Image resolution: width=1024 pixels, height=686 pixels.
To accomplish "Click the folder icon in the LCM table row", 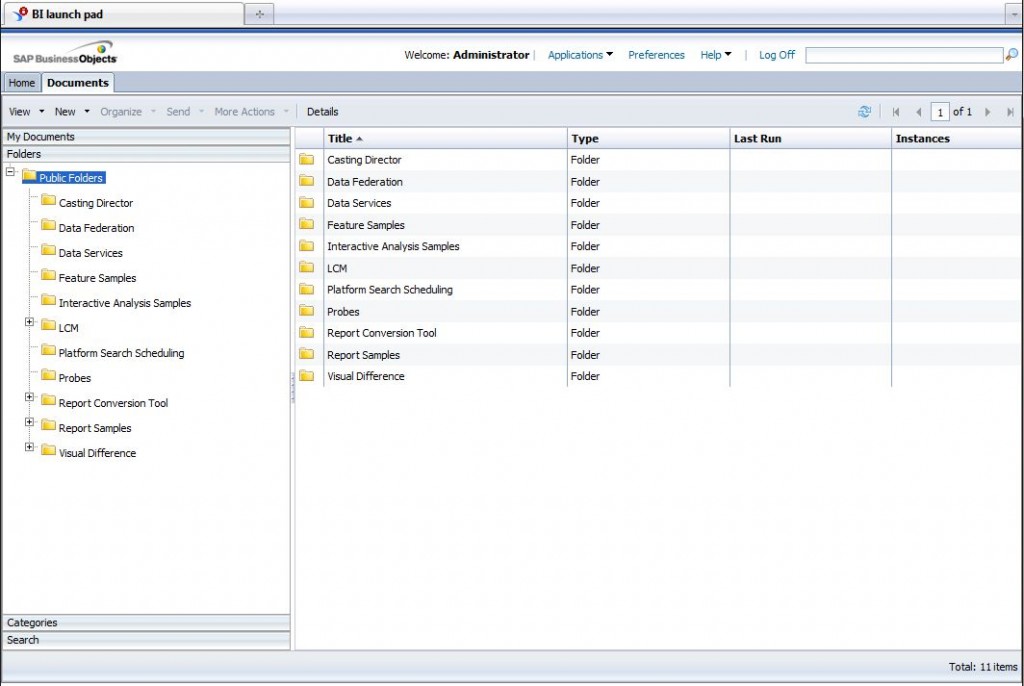I will [306, 267].
